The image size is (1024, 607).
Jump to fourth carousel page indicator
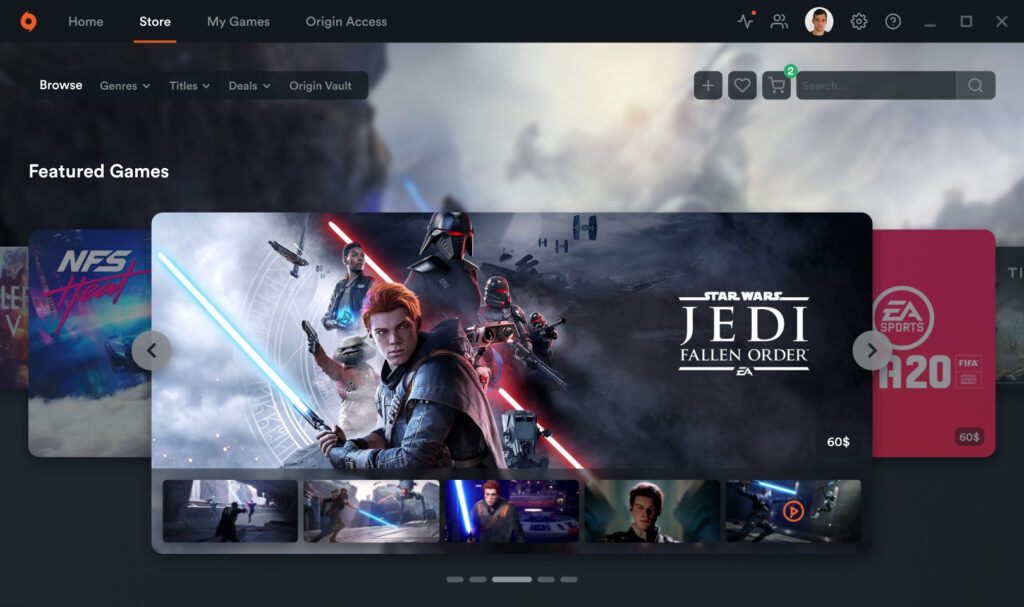point(546,580)
